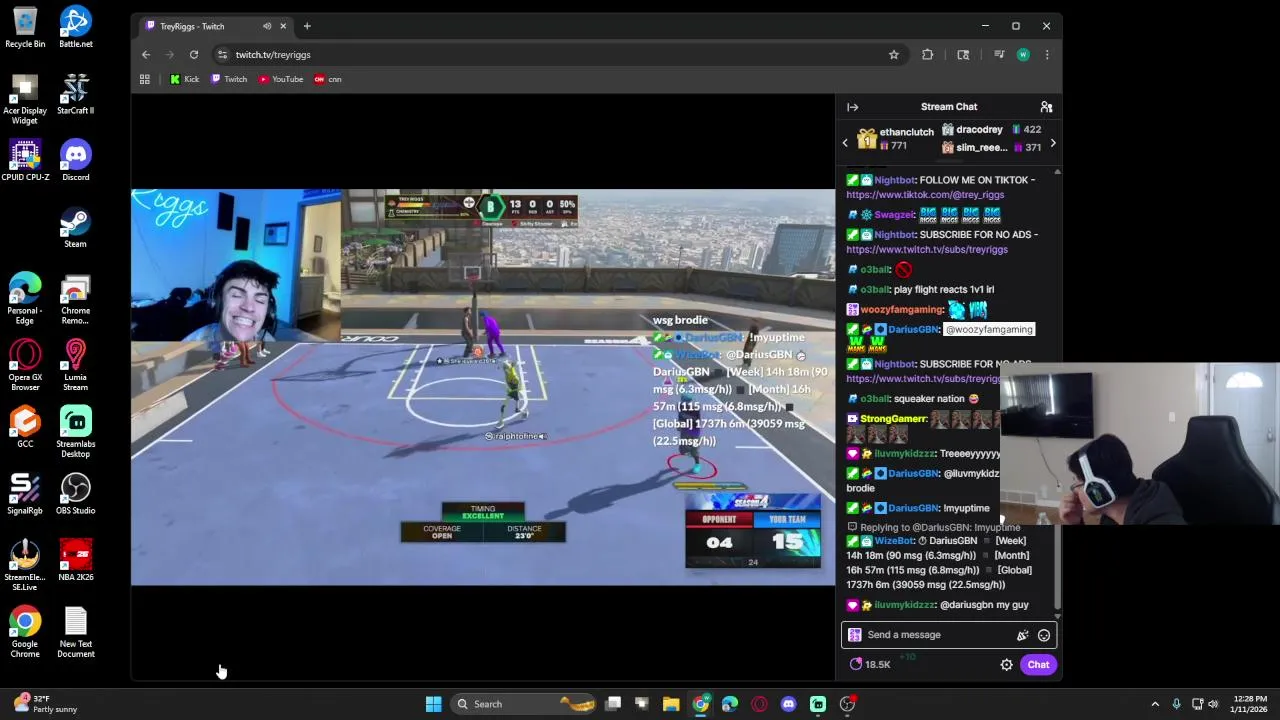Open the Kick bookmark
Viewport: 1280px width, 720px height.
(x=185, y=79)
